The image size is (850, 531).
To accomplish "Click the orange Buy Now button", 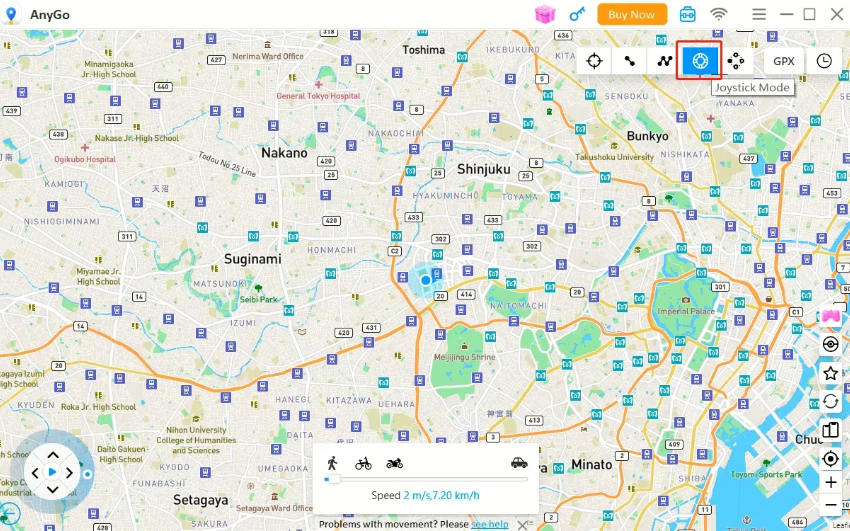I will (x=632, y=14).
